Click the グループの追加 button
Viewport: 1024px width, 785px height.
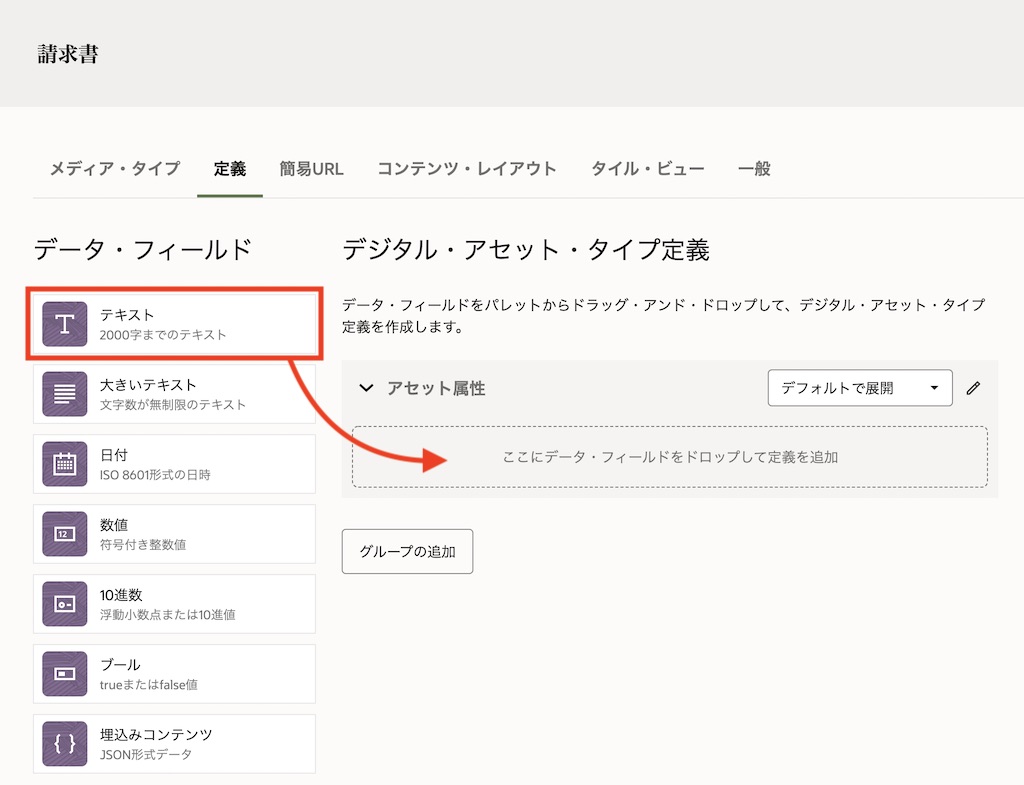click(x=407, y=552)
